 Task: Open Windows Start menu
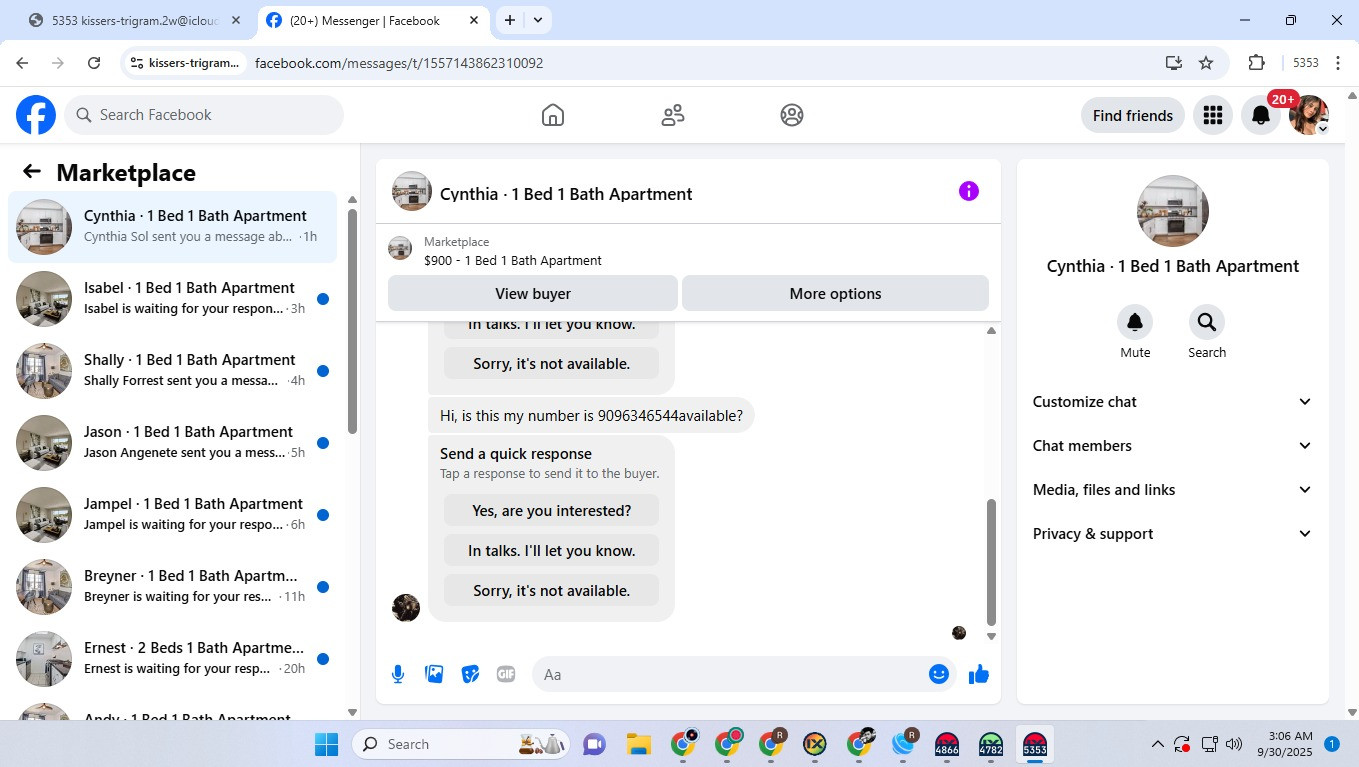(326, 744)
